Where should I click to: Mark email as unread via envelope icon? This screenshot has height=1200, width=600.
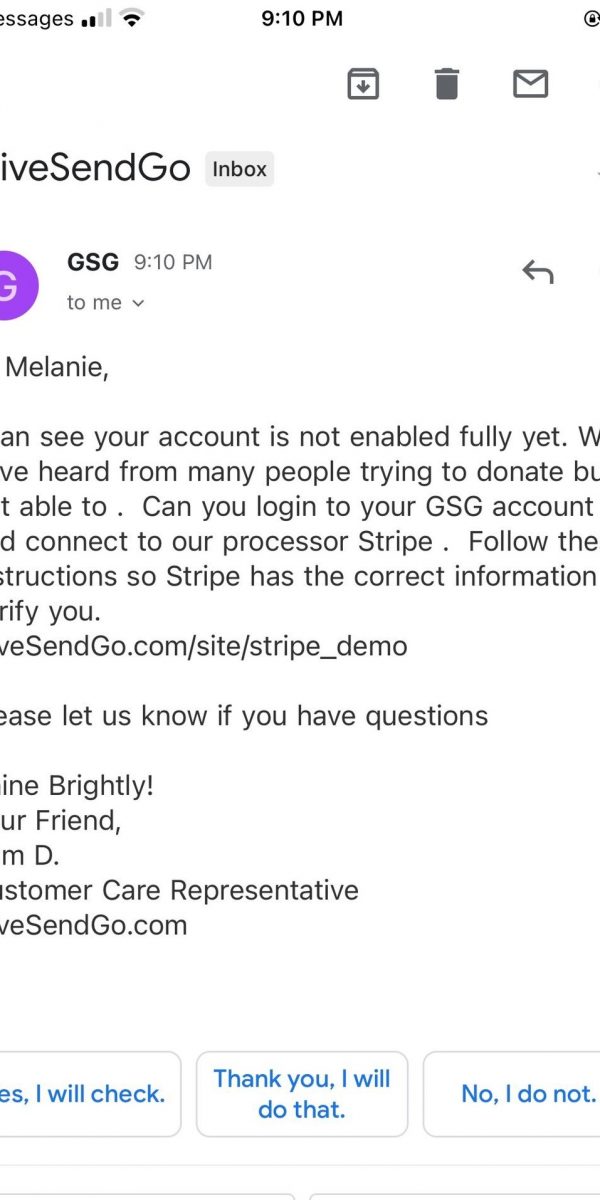click(530, 84)
